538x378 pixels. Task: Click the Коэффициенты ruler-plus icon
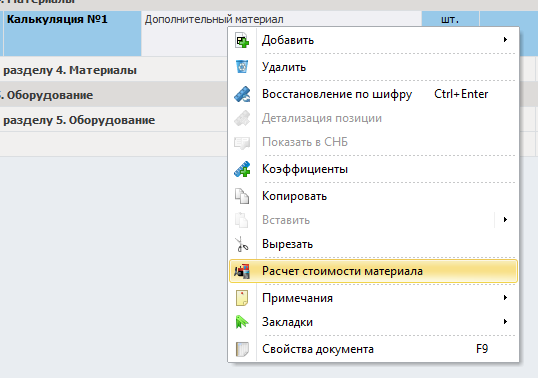point(242,169)
